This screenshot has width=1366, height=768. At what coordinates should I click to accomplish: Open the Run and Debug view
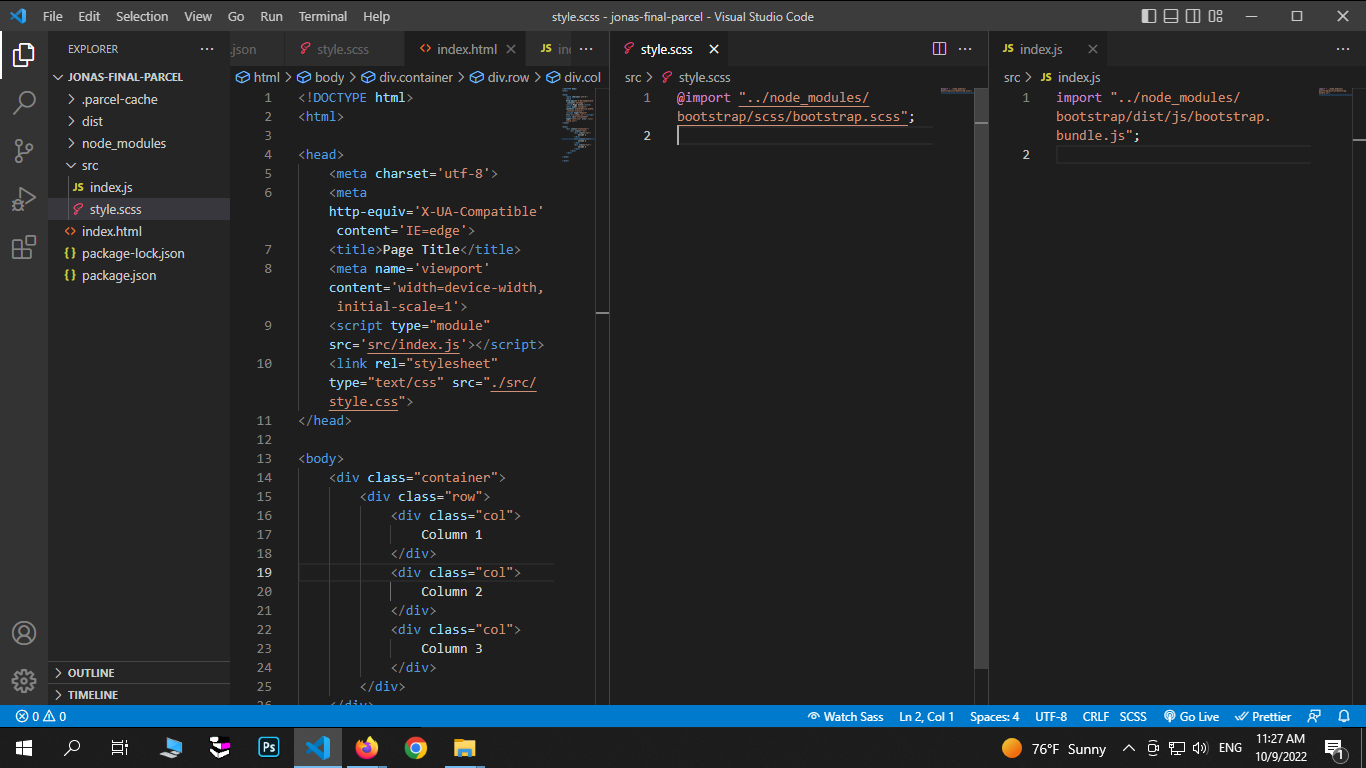click(24, 200)
